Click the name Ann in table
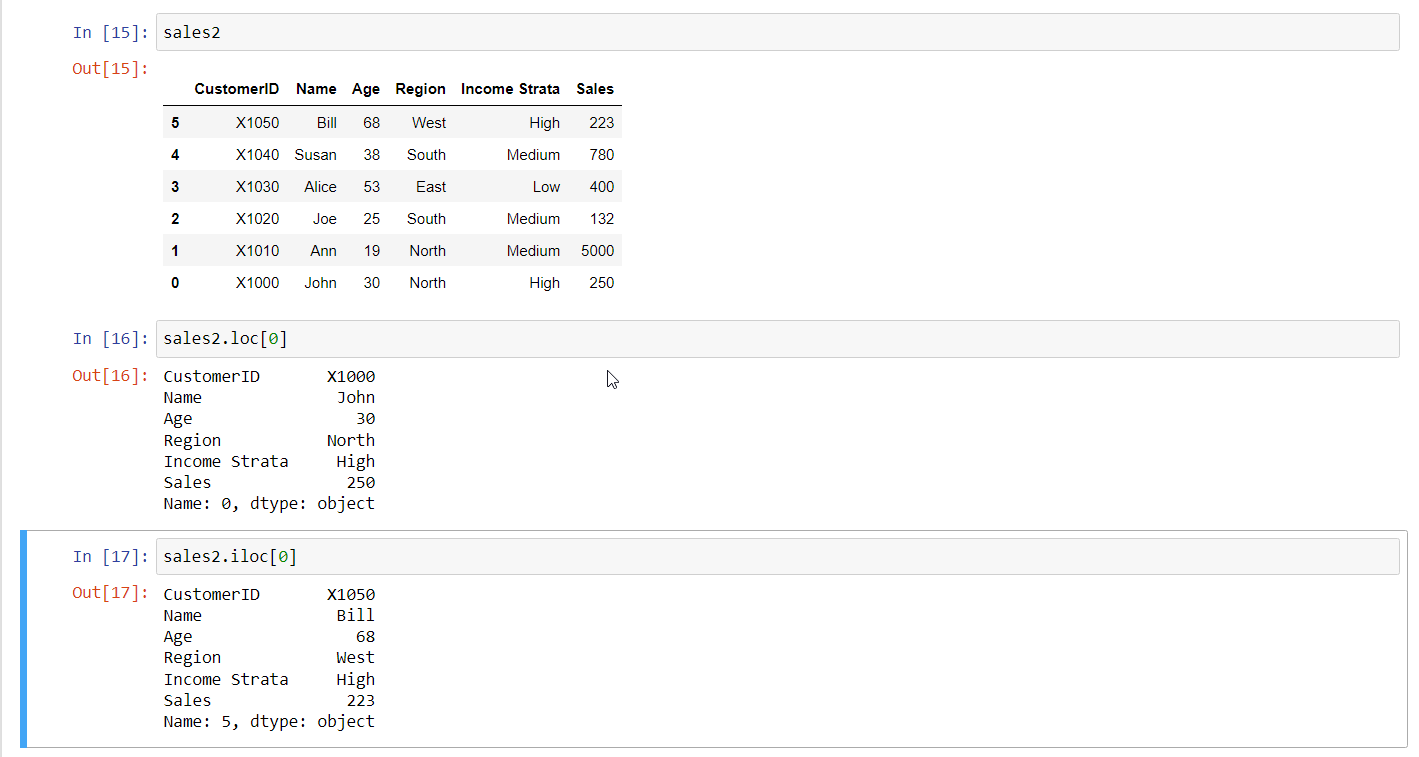 [x=323, y=251]
